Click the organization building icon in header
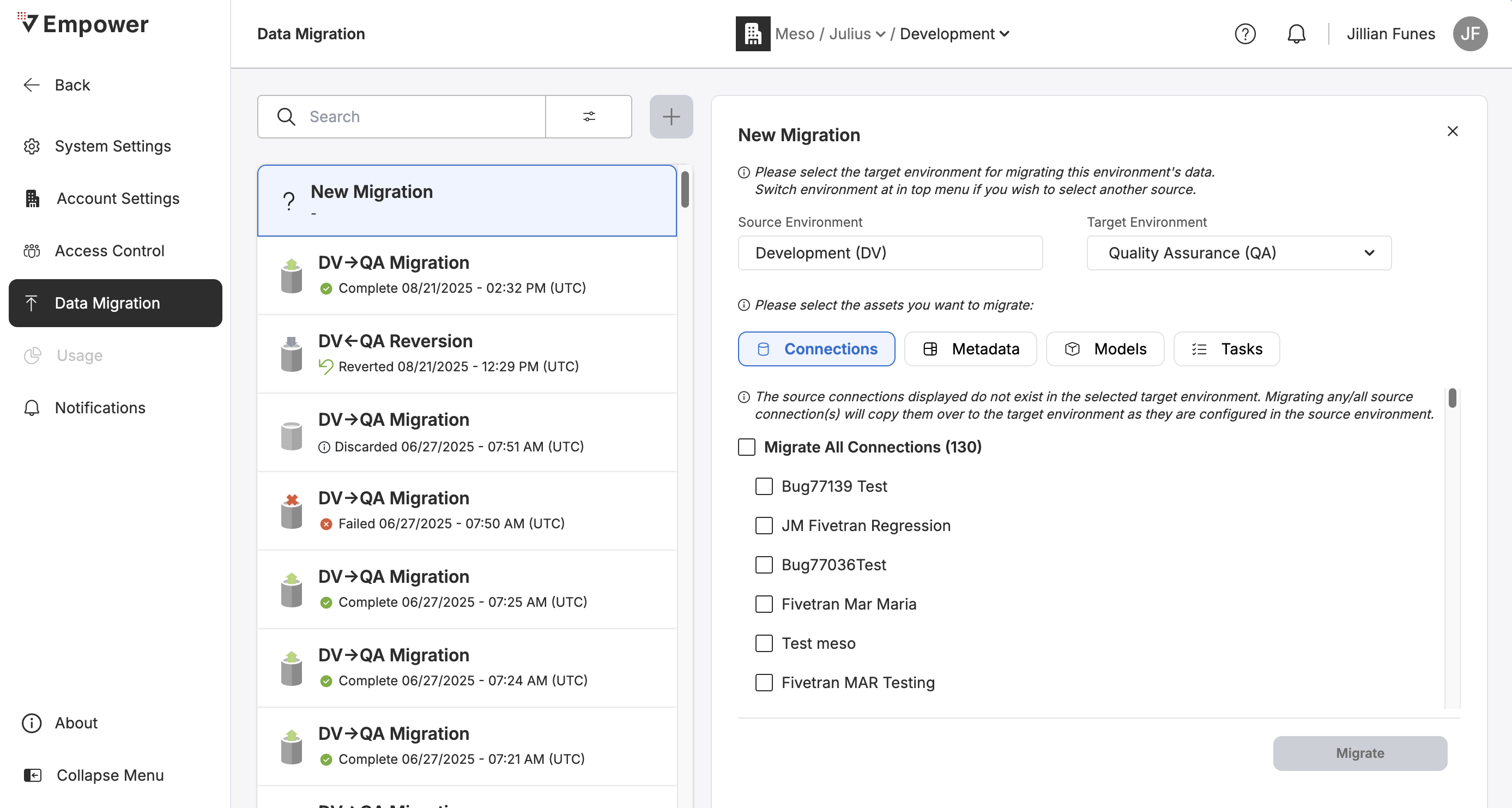Image resolution: width=1512 pixels, height=808 pixels. pos(753,34)
